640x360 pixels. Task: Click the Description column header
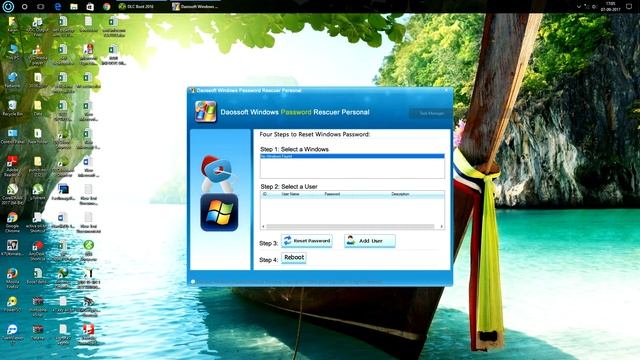(400, 194)
